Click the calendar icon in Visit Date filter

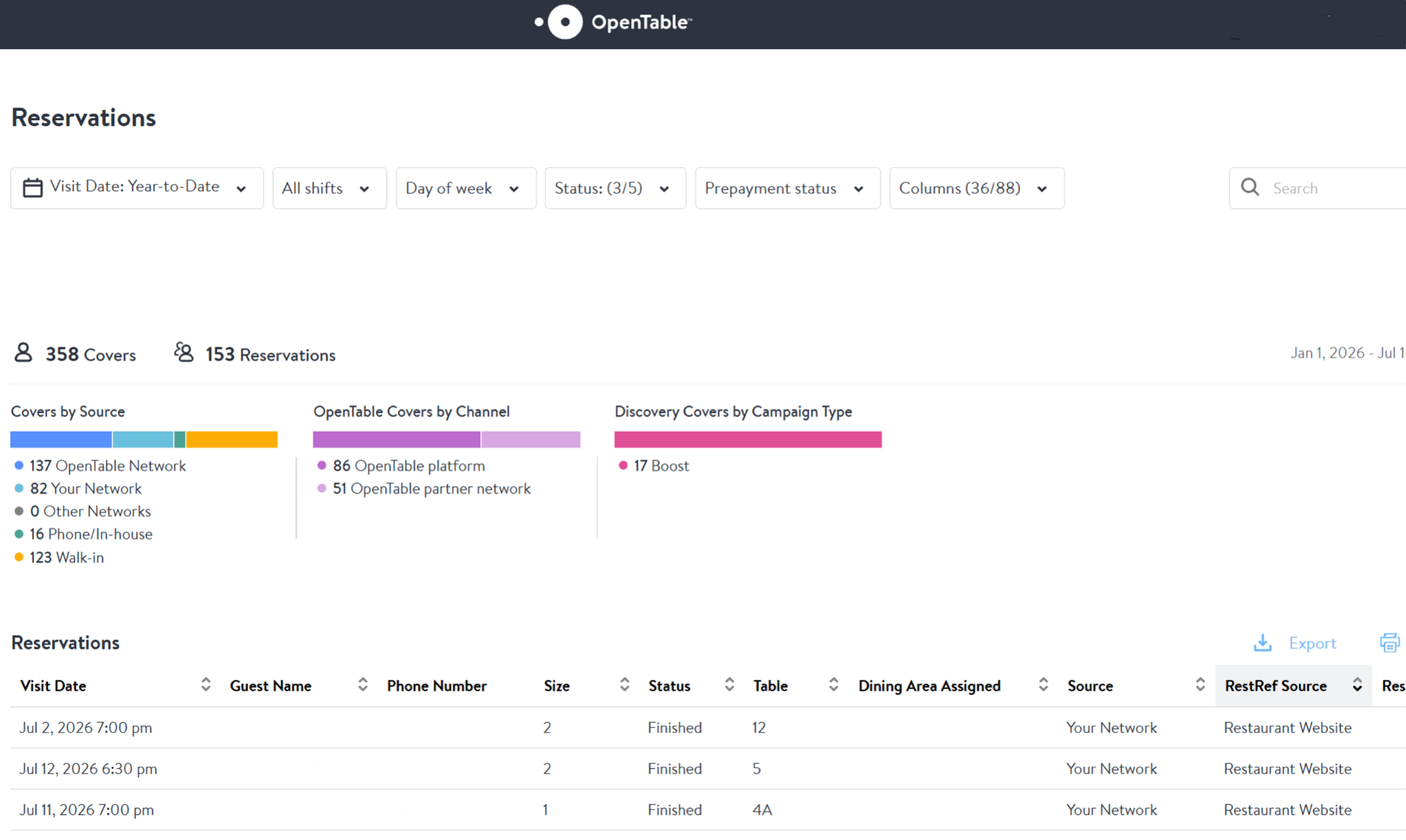pyautogui.click(x=32, y=188)
